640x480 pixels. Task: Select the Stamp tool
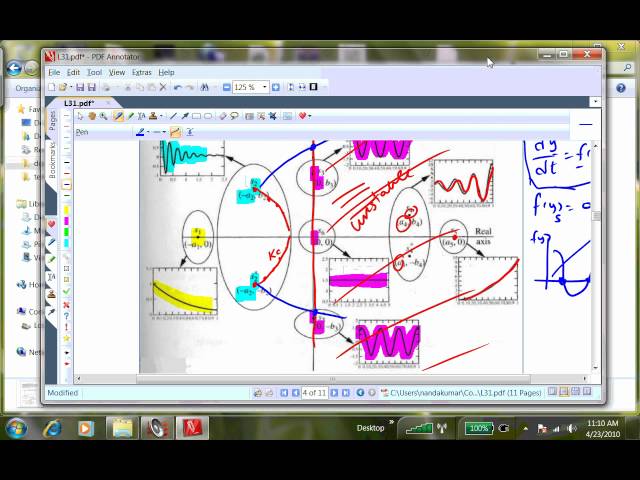(153, 116)
